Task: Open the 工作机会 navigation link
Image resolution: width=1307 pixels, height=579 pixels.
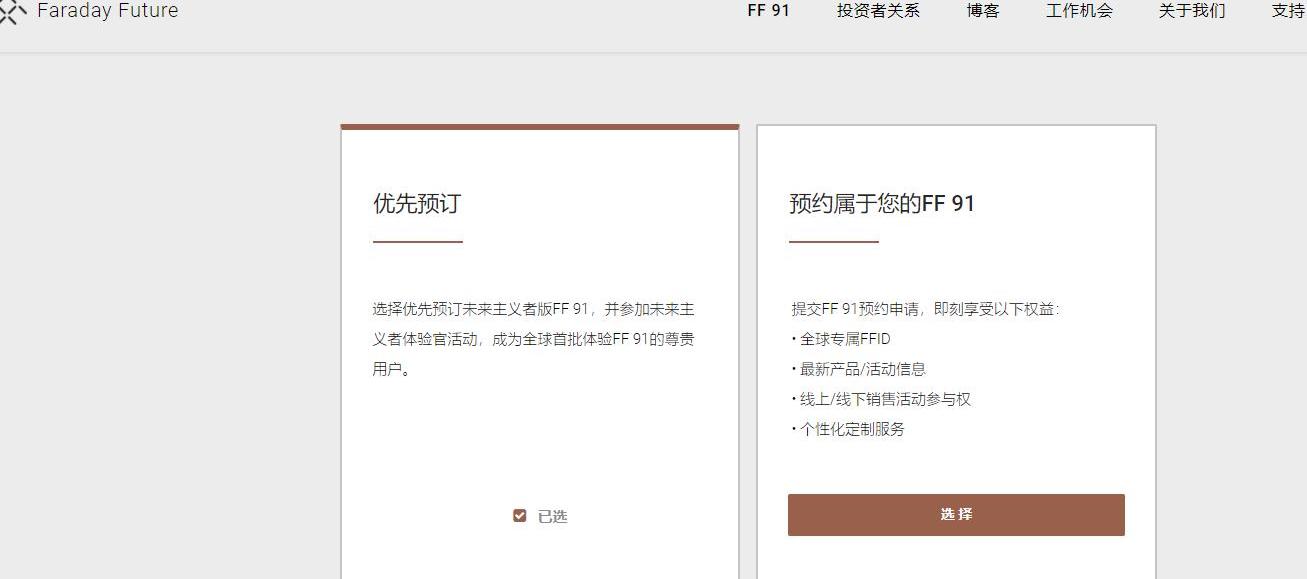Action: click(1079, 11)
